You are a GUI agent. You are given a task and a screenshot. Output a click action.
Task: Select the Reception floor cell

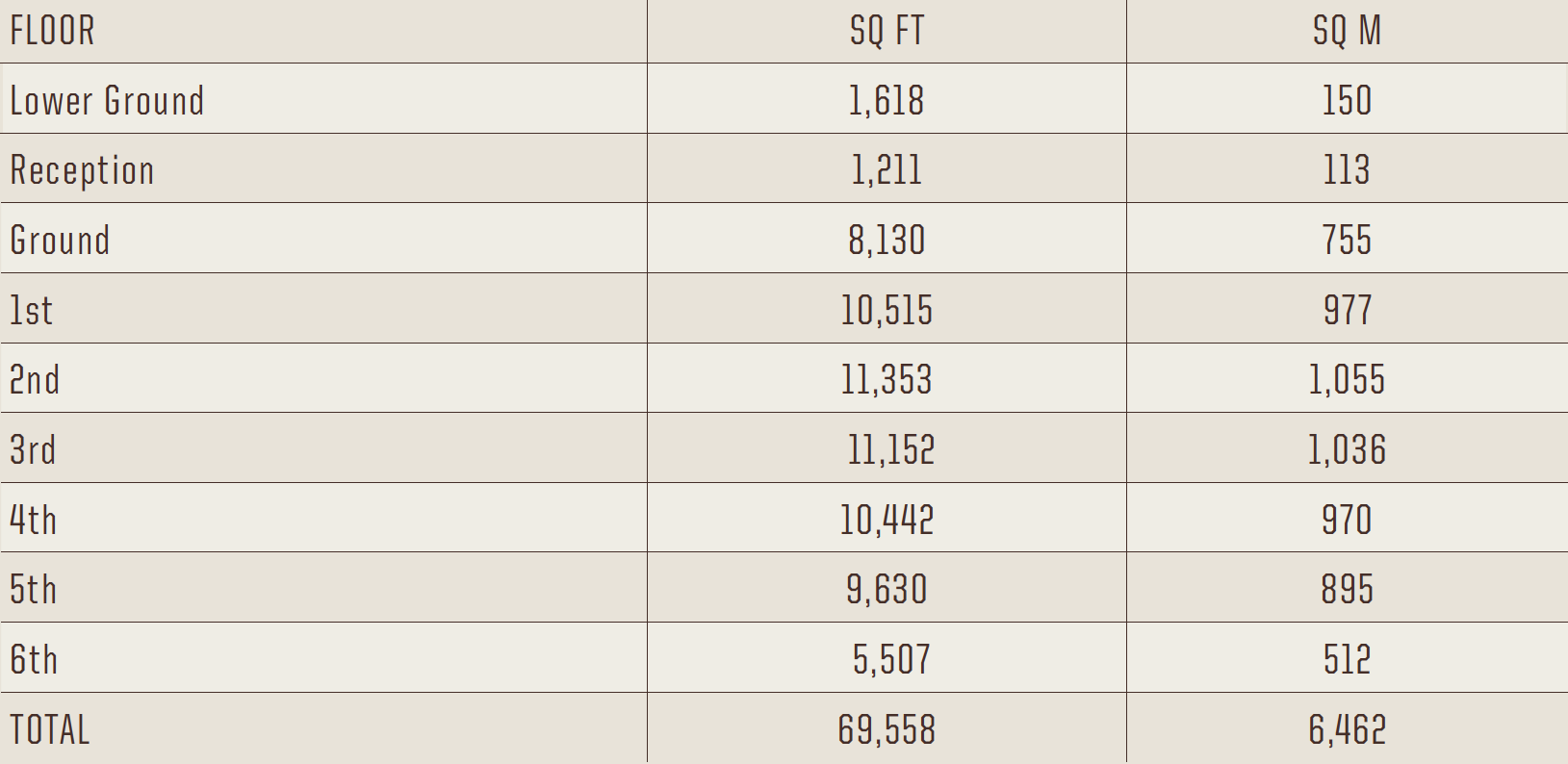pos(82,170)
